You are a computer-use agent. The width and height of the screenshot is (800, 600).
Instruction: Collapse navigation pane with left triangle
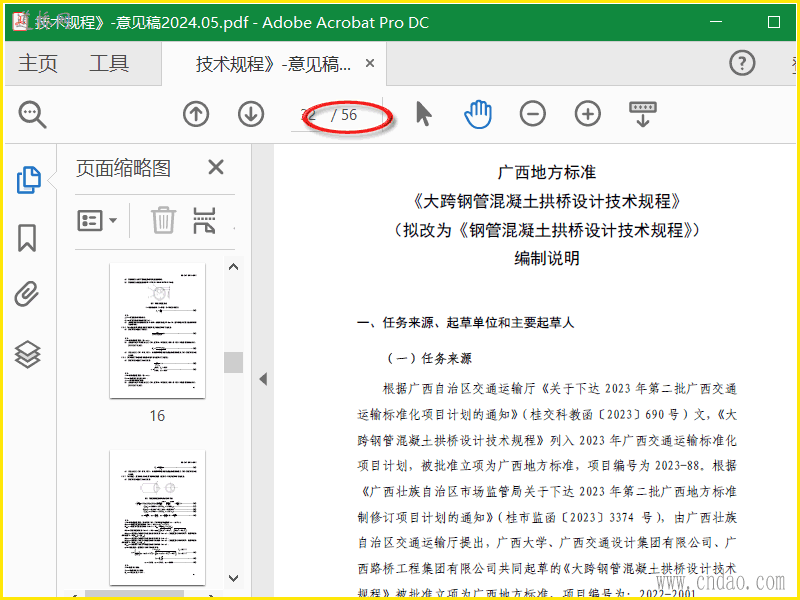[x=263, y=379]
